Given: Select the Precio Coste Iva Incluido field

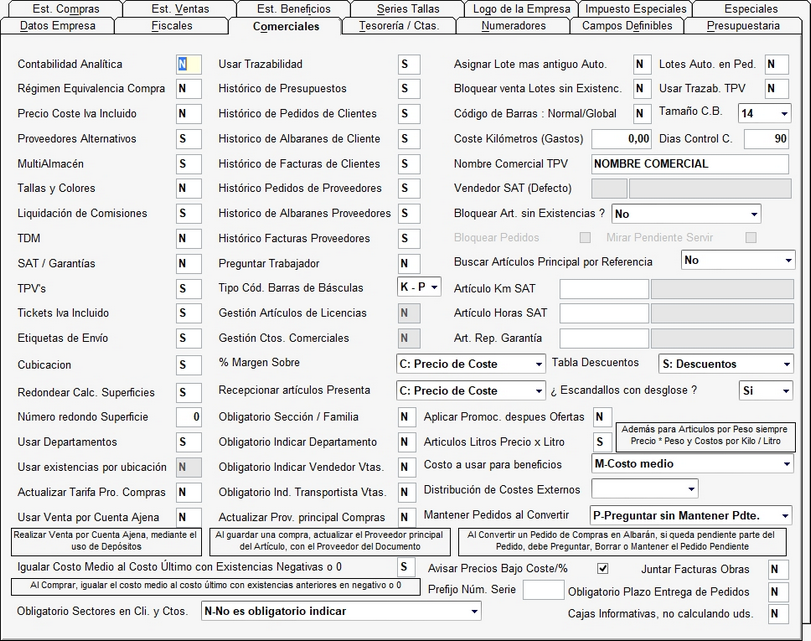Looking at the screenshot, I should click(x=189, y=113).
